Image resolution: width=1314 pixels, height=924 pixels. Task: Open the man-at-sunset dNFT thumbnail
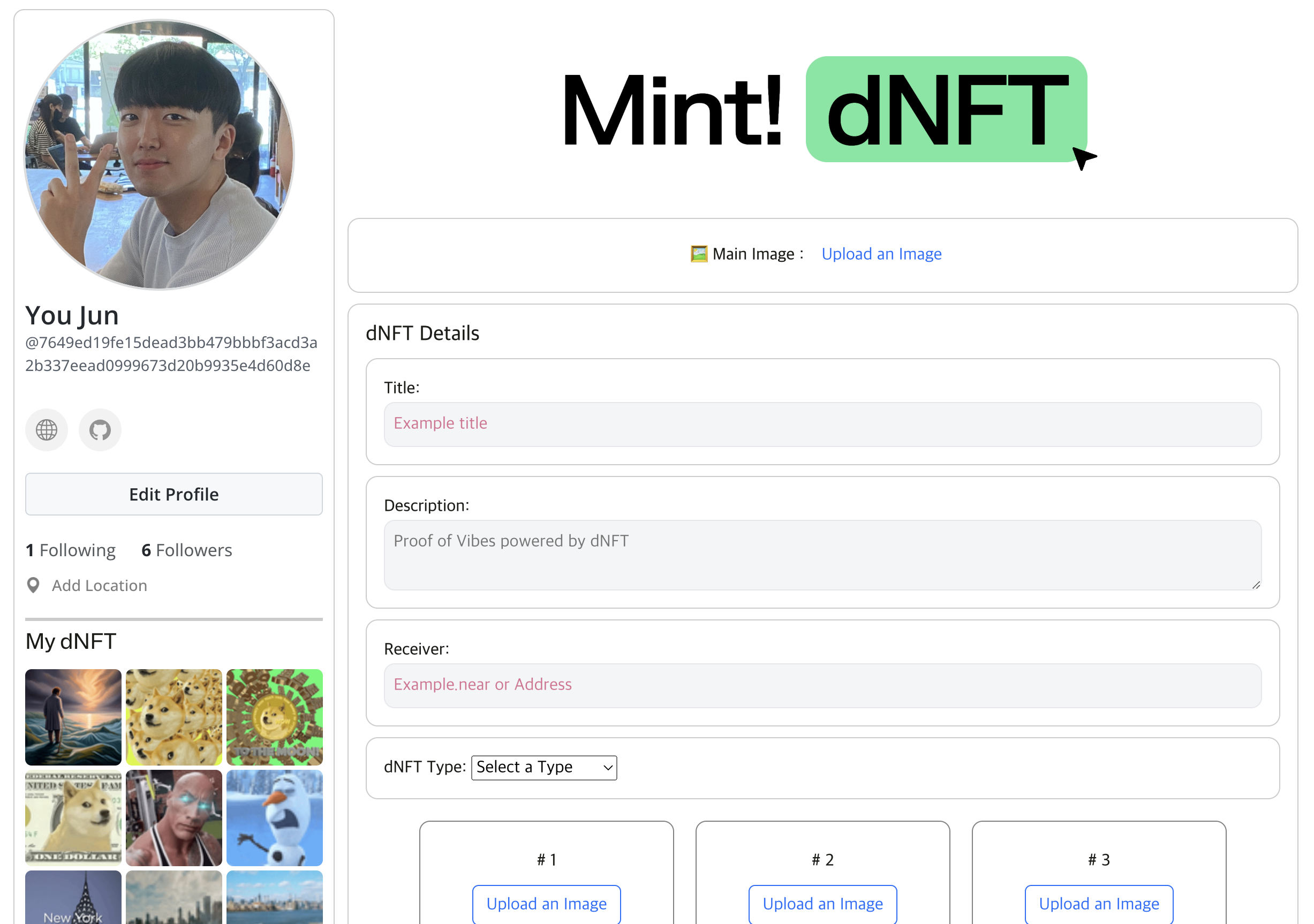[x=73, y=717]
